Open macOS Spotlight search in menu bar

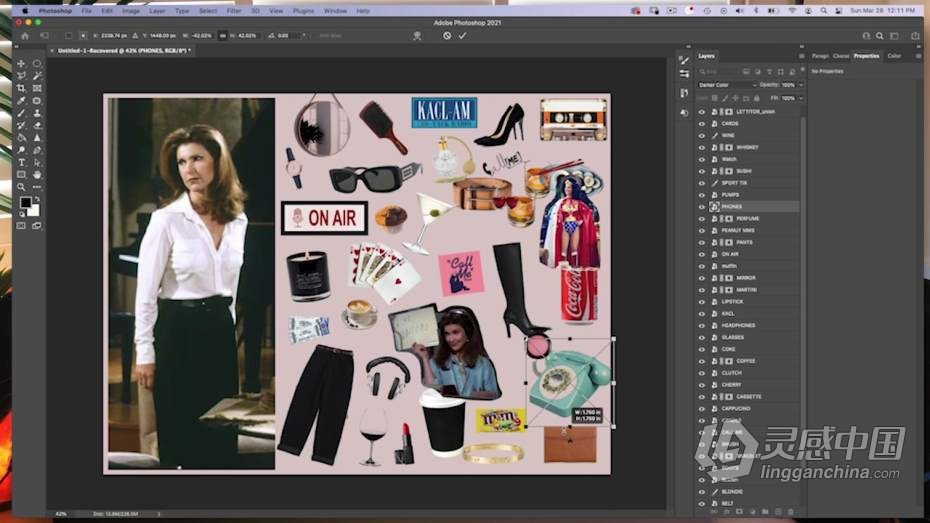tap(824, 11)
